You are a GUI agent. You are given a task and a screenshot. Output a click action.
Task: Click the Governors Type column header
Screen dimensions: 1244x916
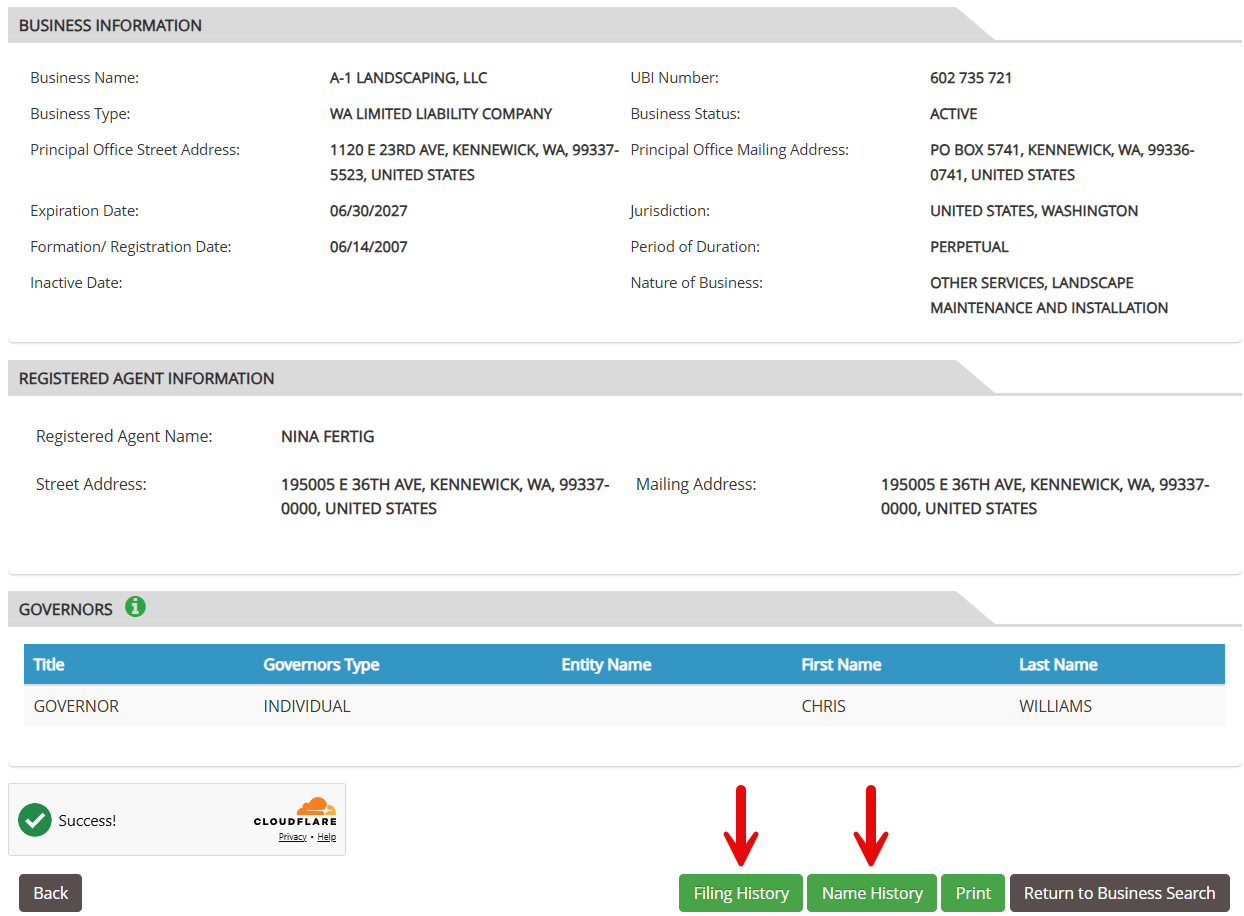[x=321, y=665]
